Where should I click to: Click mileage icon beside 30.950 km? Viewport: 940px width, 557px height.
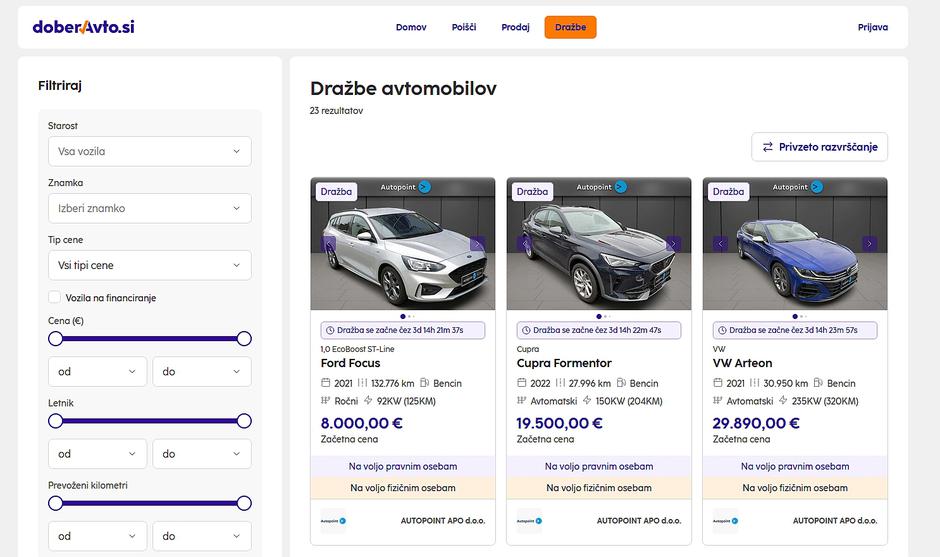pyautogui.click(x=754, y=383)
